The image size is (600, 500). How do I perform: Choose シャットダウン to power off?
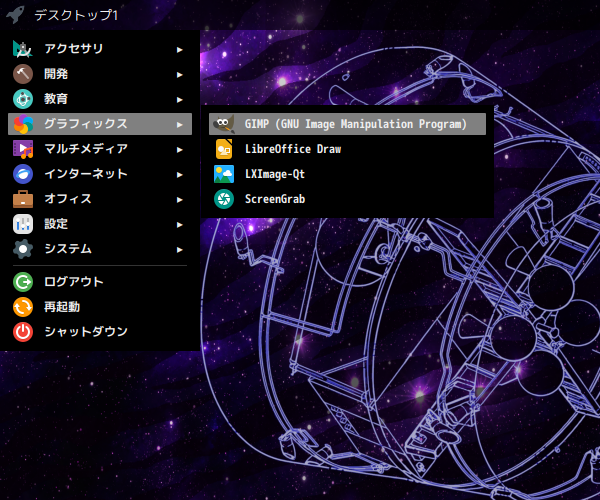pyautogui.click(x=100, y=332)
